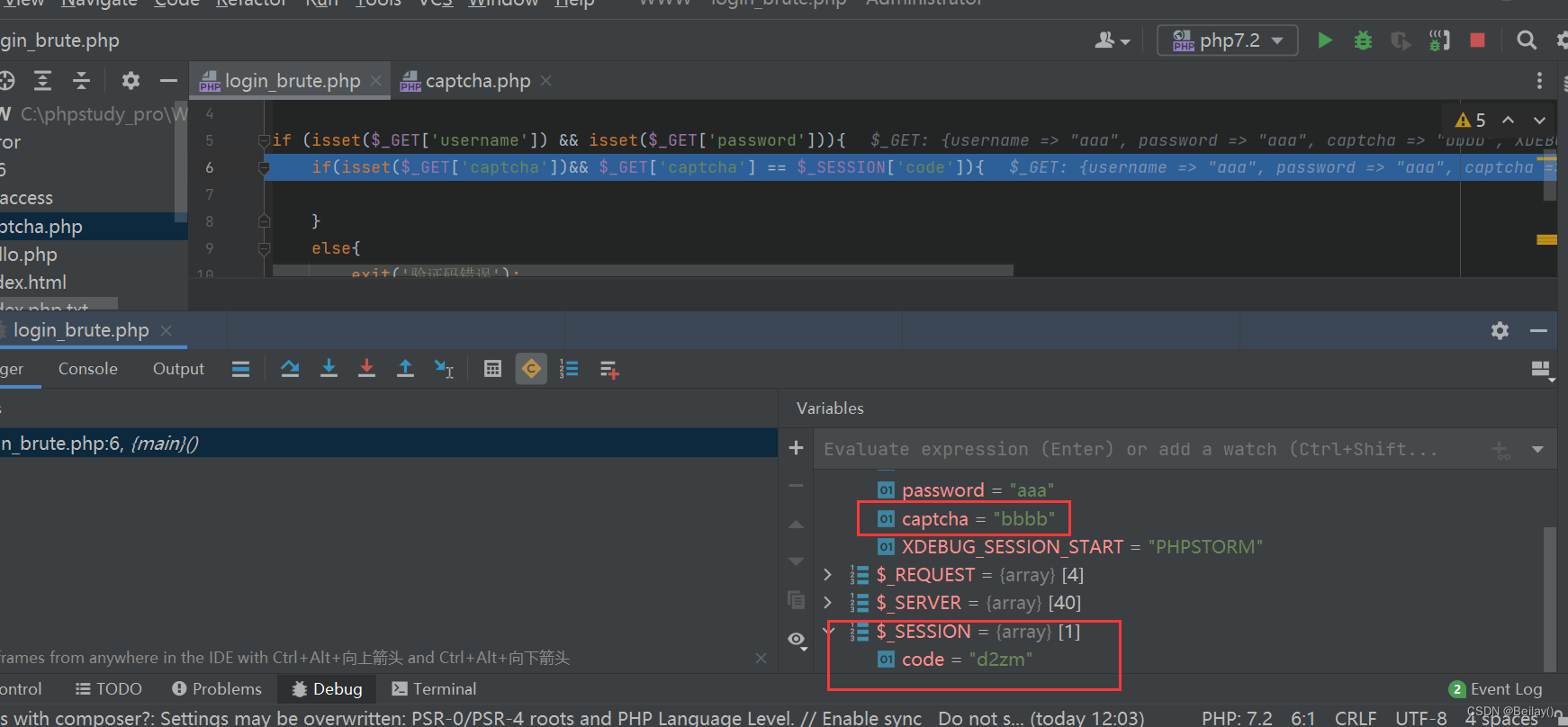Open the Problems tool window

216,689
